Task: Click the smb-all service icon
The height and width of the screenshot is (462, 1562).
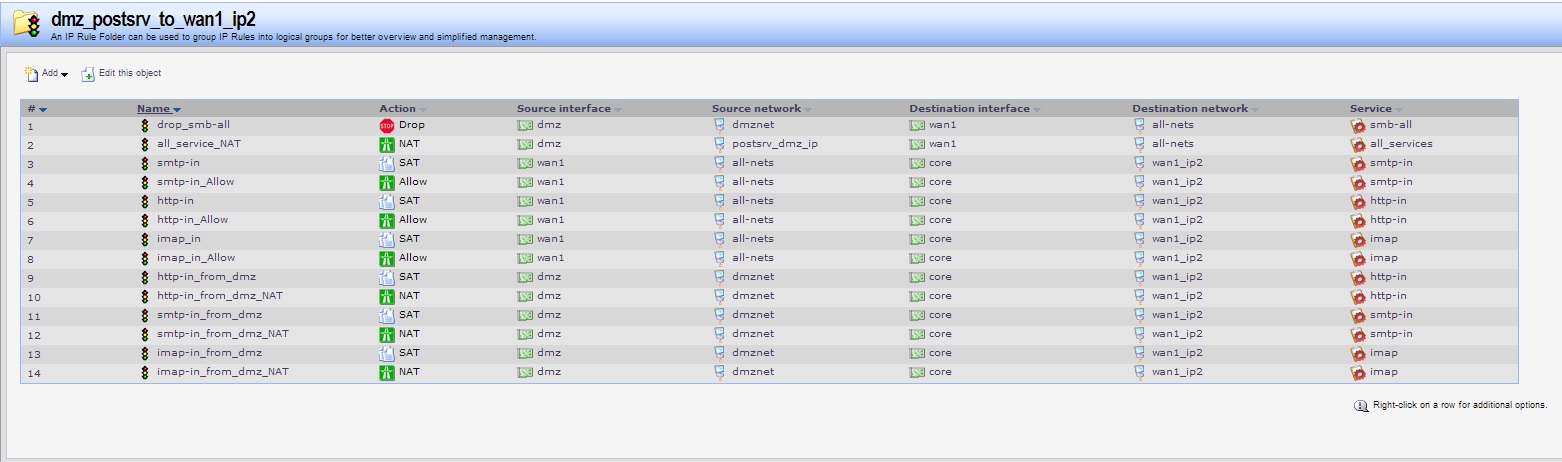Action: coord(1358,126)
